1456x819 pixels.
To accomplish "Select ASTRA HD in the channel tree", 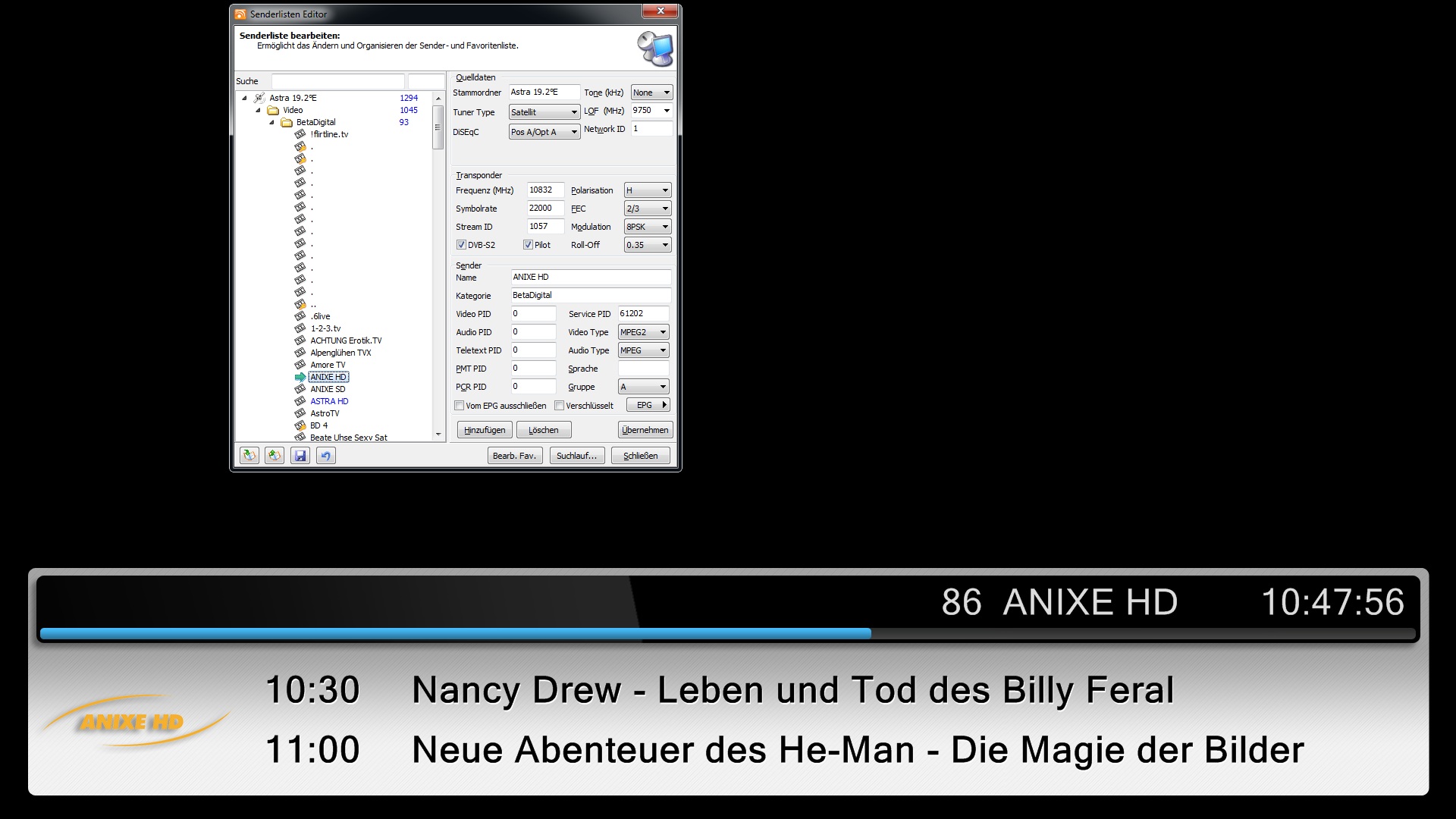I will point(329,401).
